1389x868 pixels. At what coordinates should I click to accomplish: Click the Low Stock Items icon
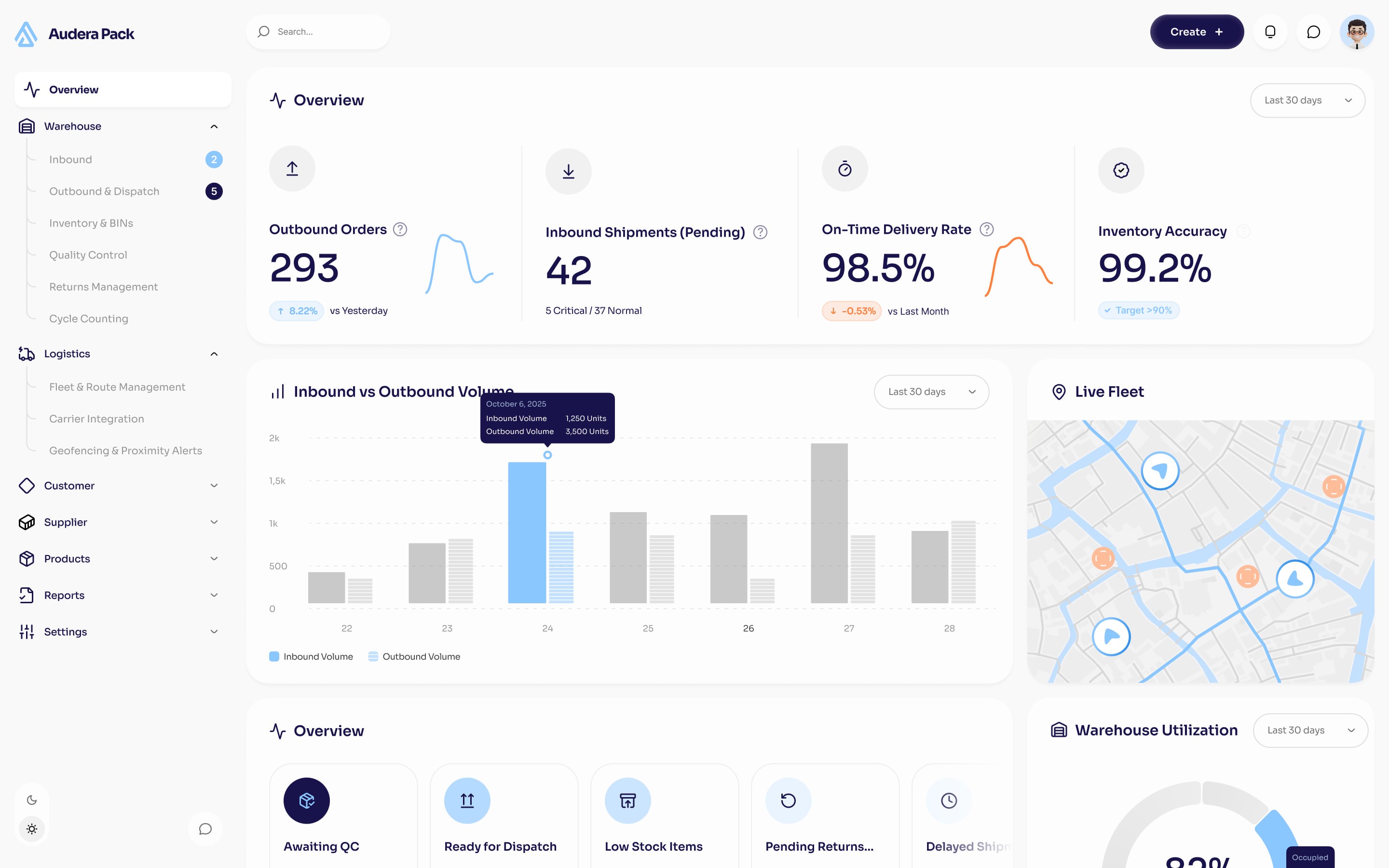[628, 801]
